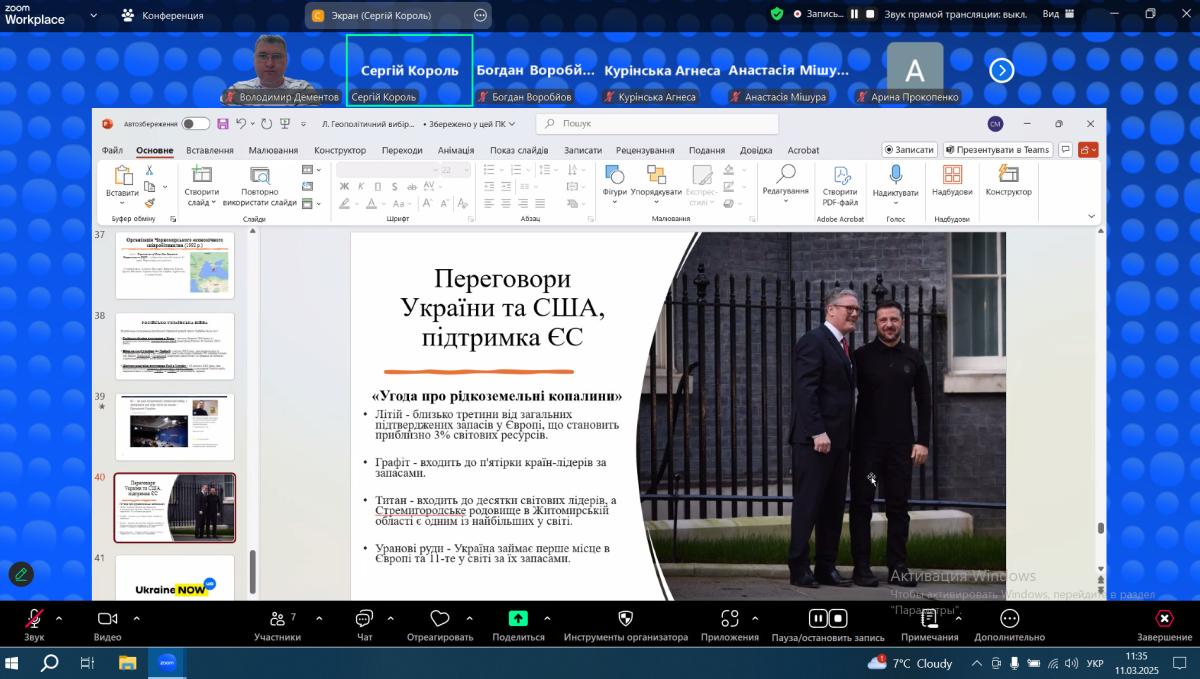
Task: Select slide 39 thumbnail
Action: [175, 426]
